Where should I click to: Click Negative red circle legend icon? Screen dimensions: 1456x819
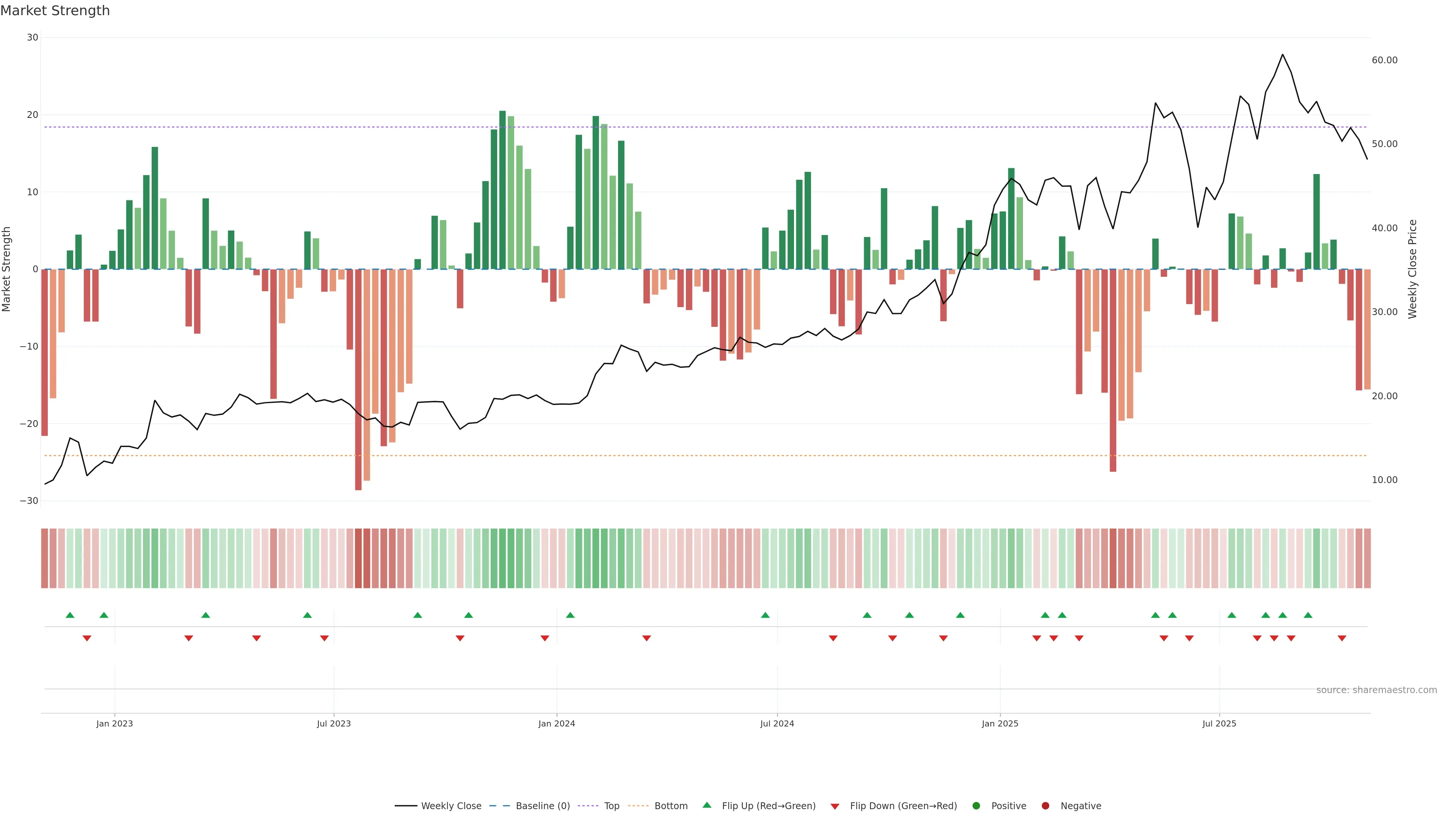click(1045, 805)
